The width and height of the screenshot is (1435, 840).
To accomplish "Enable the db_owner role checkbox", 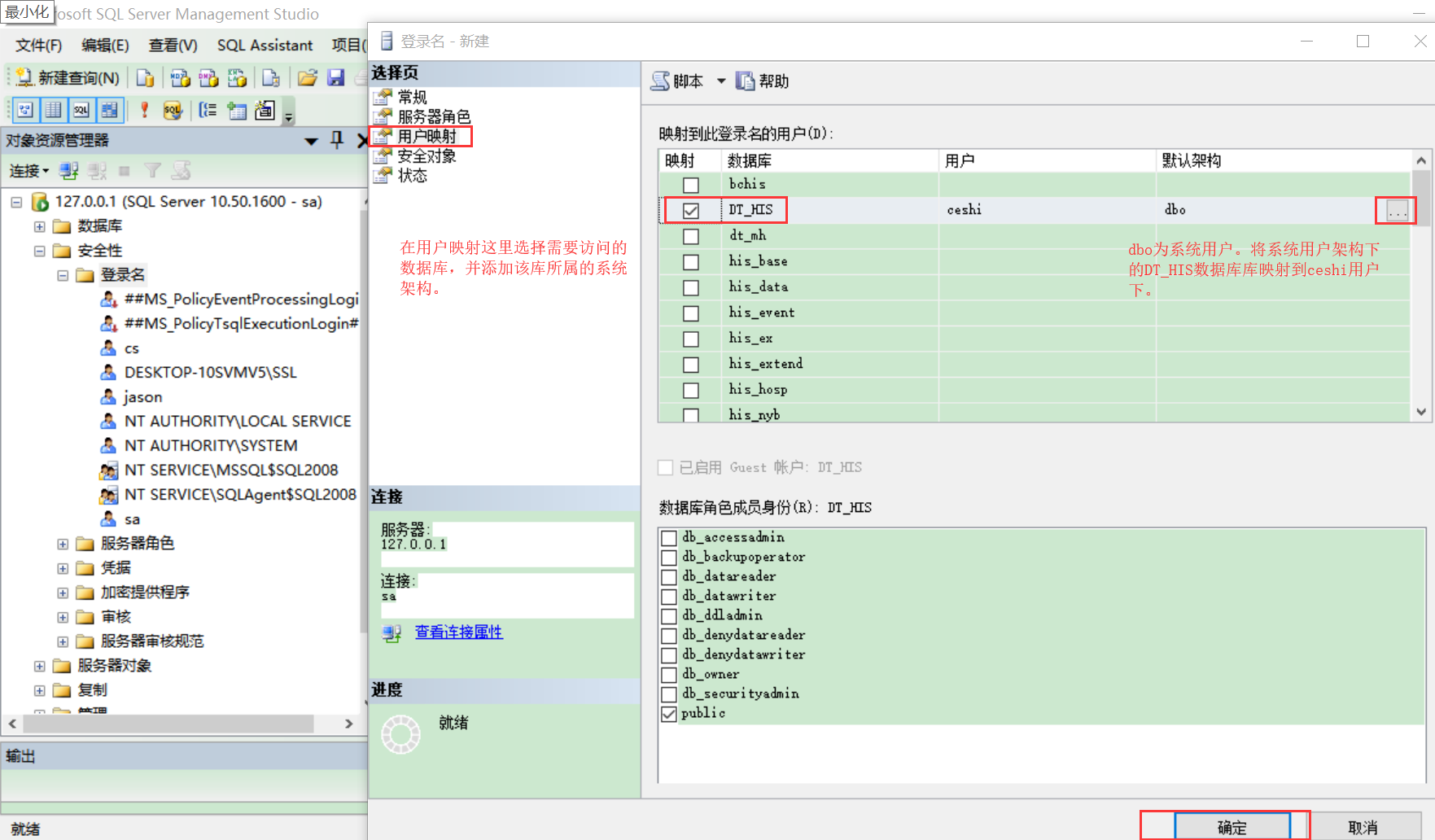I will click(x=669, y=675).
